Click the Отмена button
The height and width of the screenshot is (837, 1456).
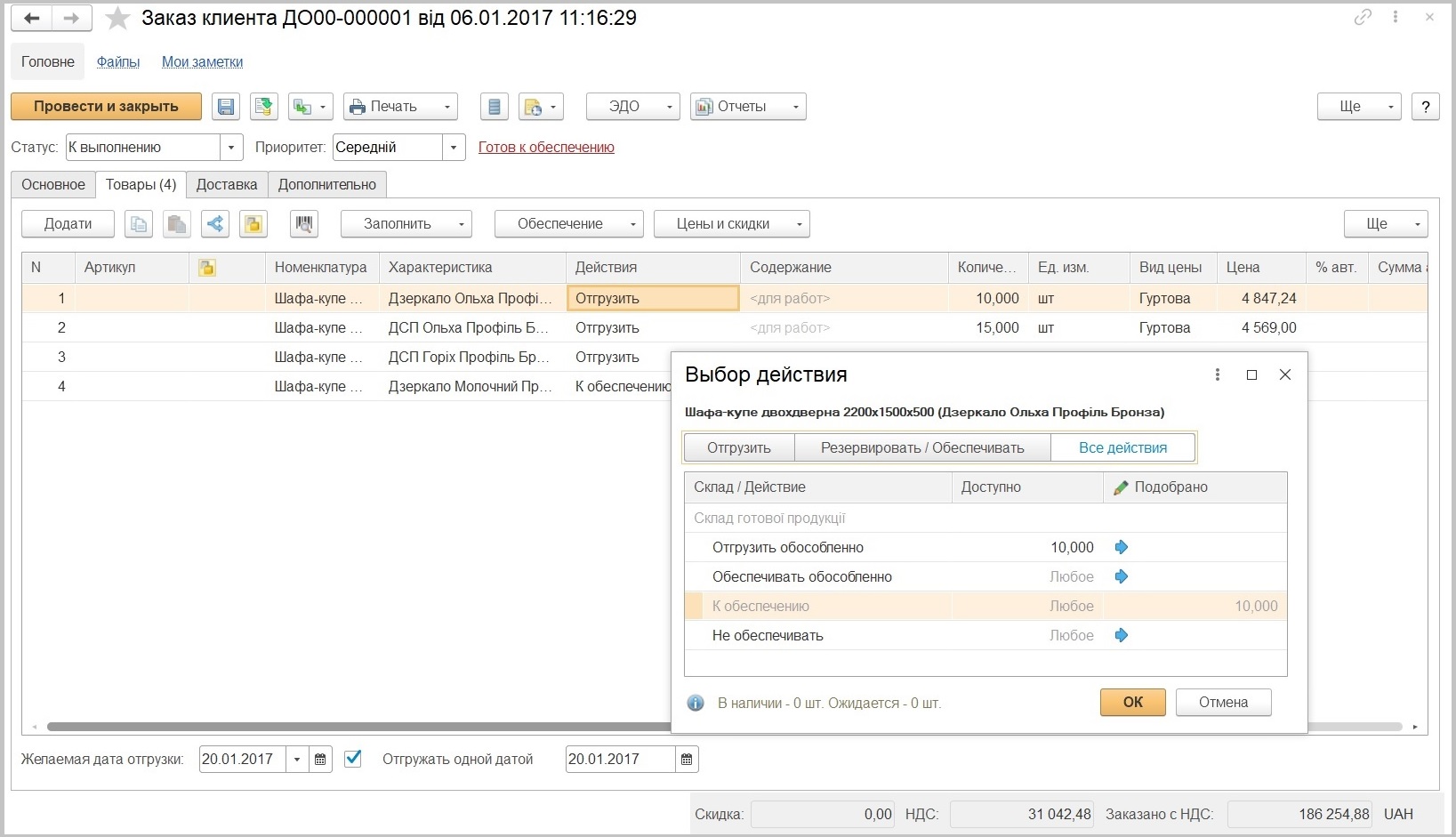click(x=1223, y=702)
